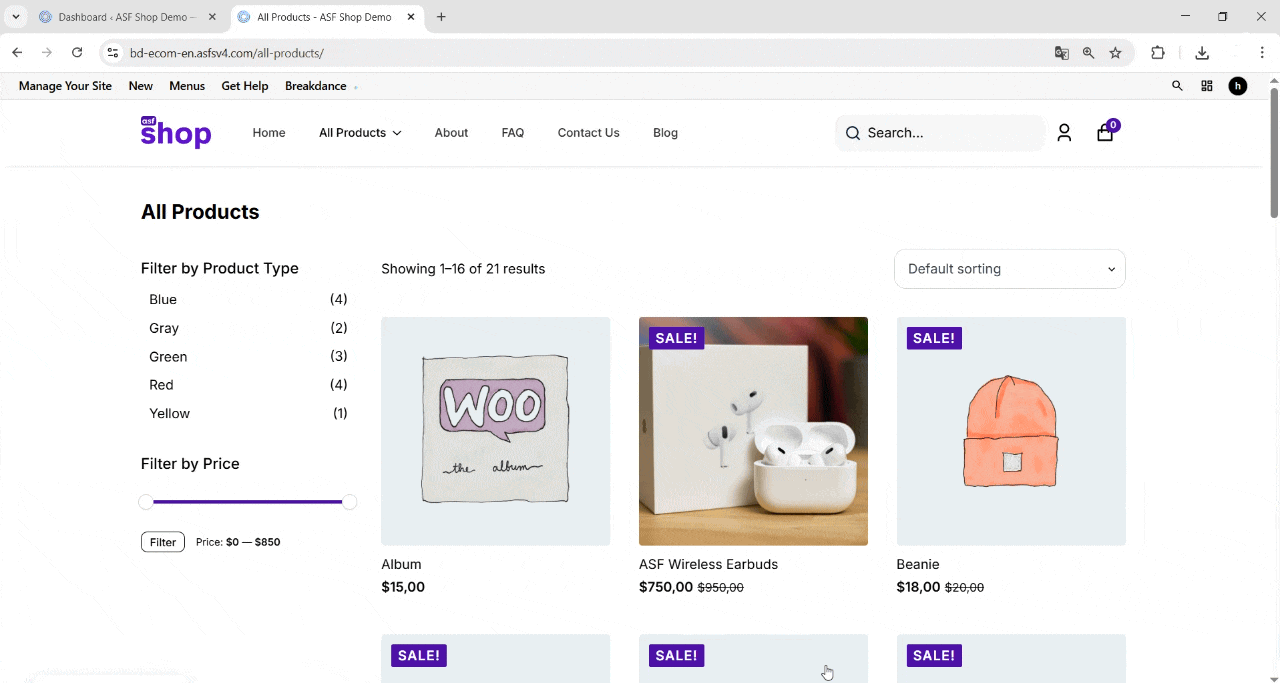Click the Album product title

coord(401,564)
